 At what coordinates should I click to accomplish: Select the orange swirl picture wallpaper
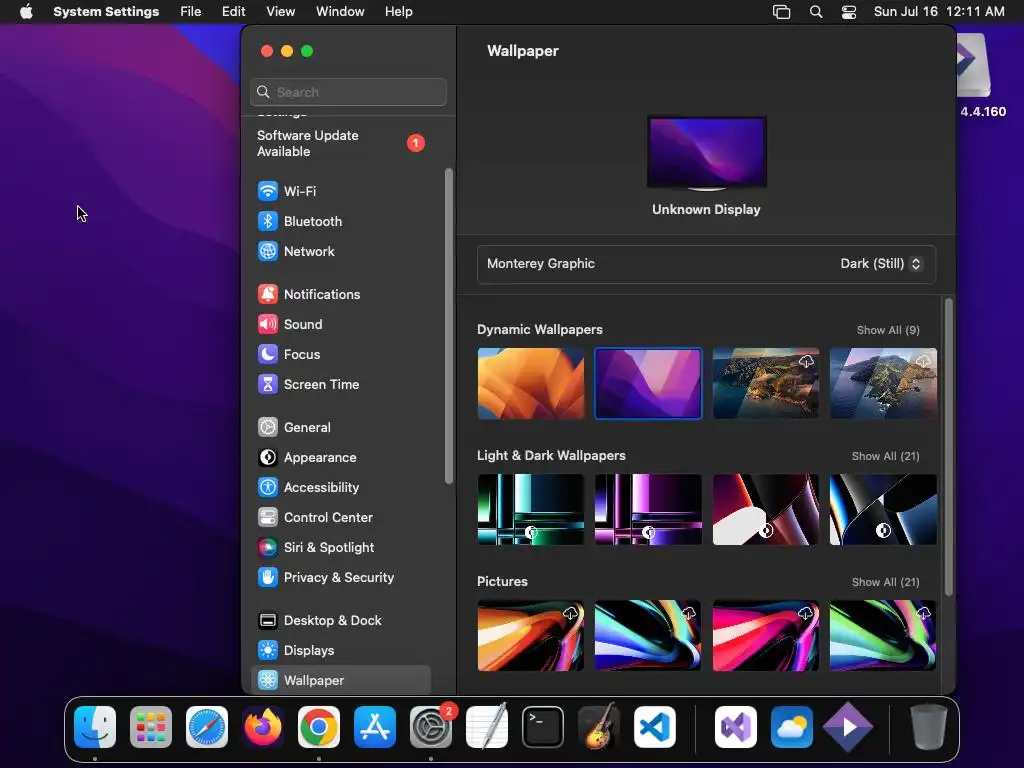[531, 635]
